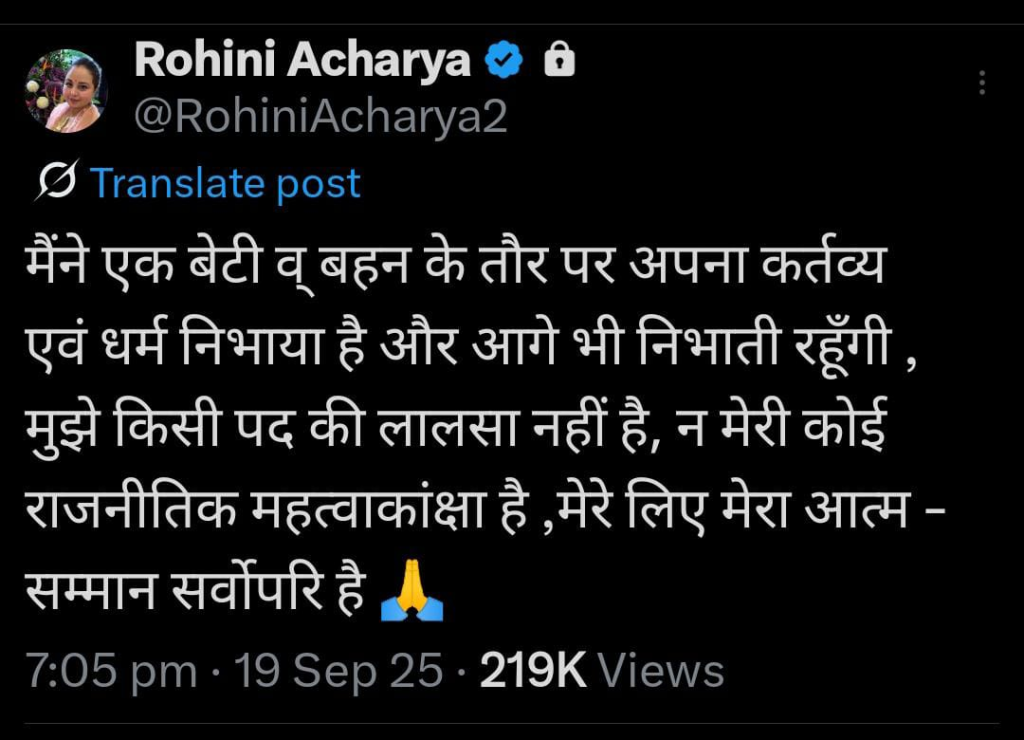Click the 19 Sep 25 date
Image resolution: width=1024 pixels, height=740 pixels.
pos(338,671)
